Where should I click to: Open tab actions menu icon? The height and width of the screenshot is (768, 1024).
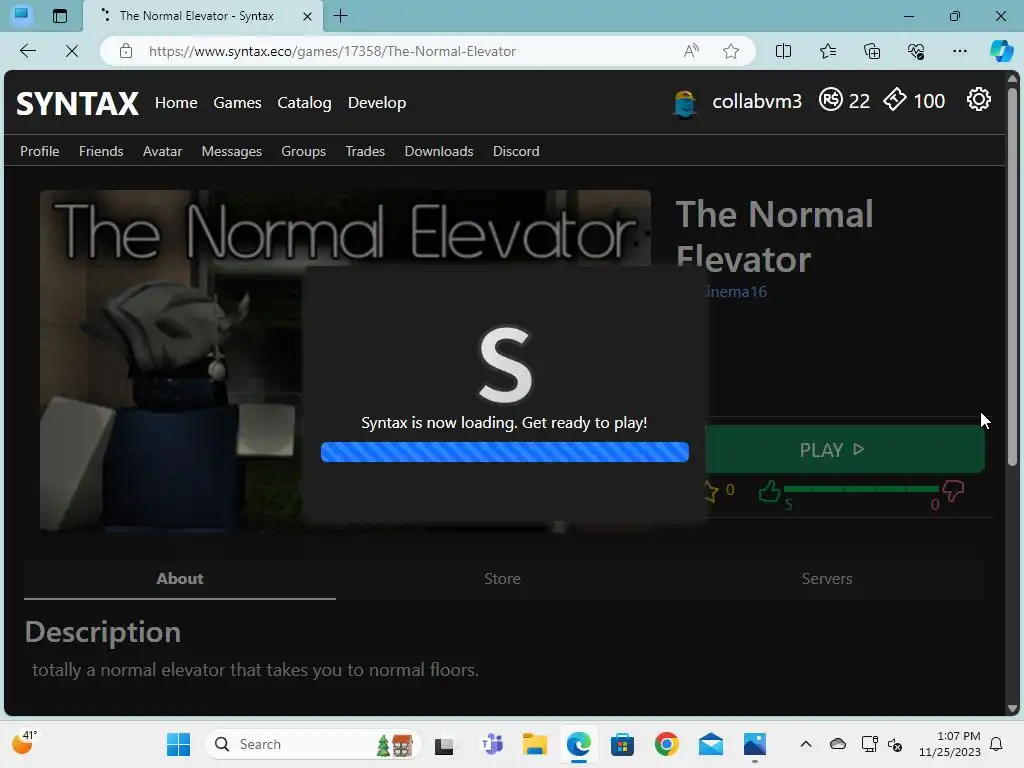(x=59, y=16)
